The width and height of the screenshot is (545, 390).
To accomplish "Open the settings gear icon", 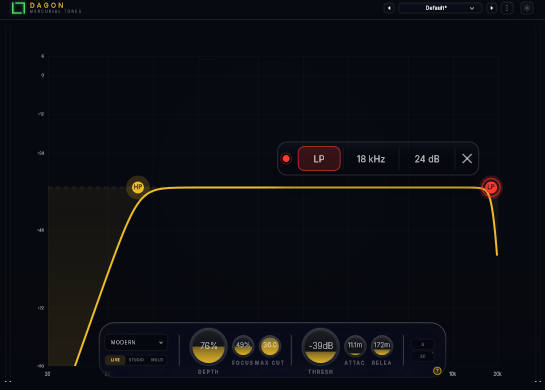I will pyautogui.click(x=527, y=8).
